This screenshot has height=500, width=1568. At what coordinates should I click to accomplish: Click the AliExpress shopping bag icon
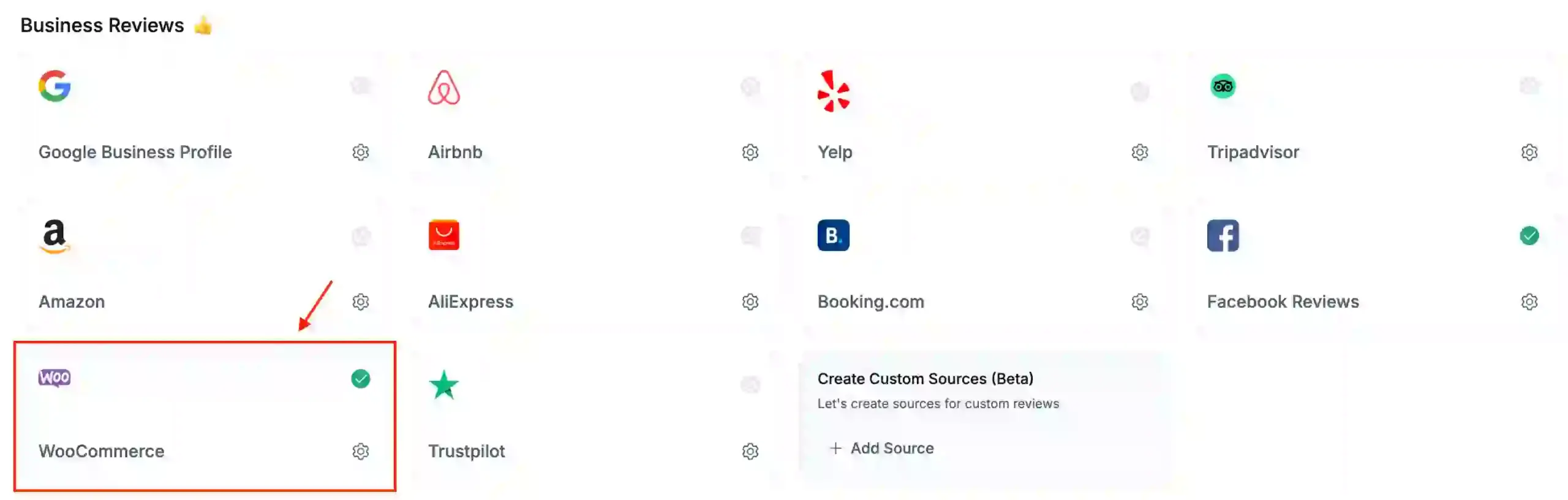point(444,235)
